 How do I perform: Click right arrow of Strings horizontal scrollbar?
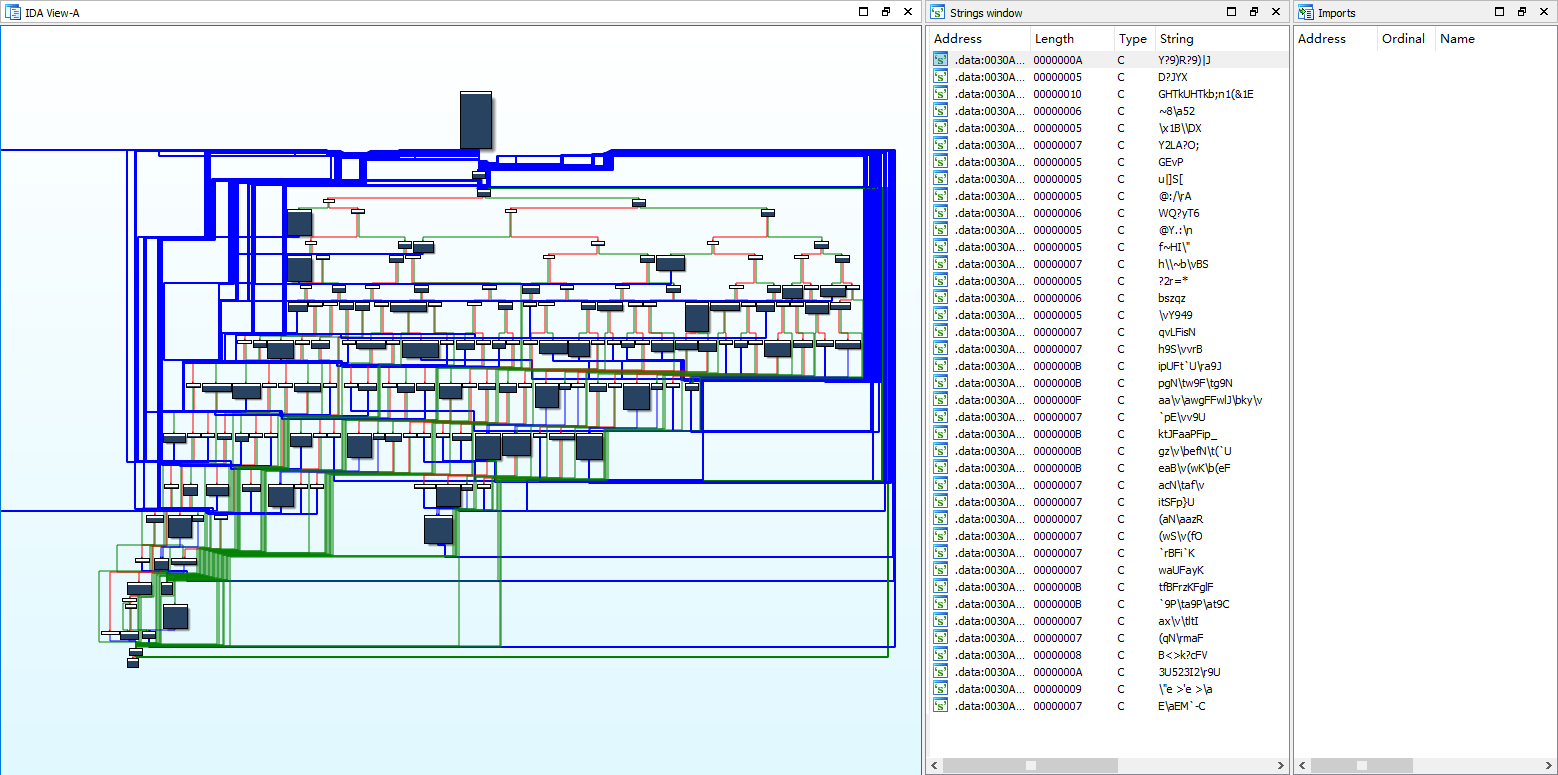(1280, 765)
